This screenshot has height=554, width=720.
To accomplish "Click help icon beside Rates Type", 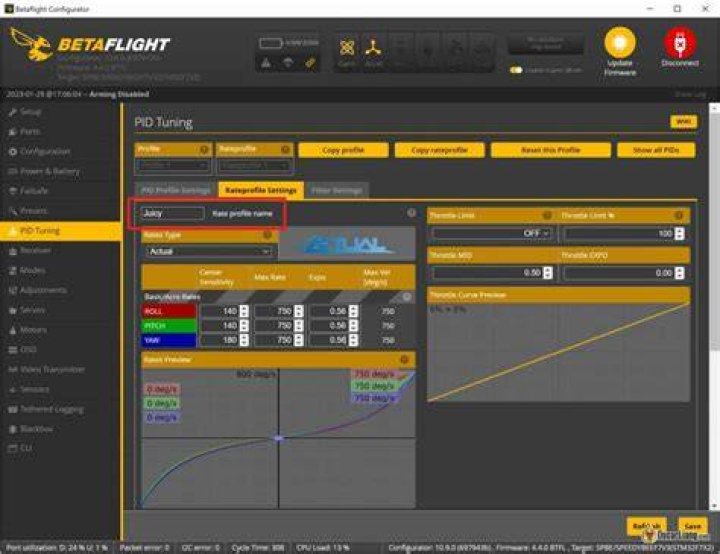I will coord(267,235).
